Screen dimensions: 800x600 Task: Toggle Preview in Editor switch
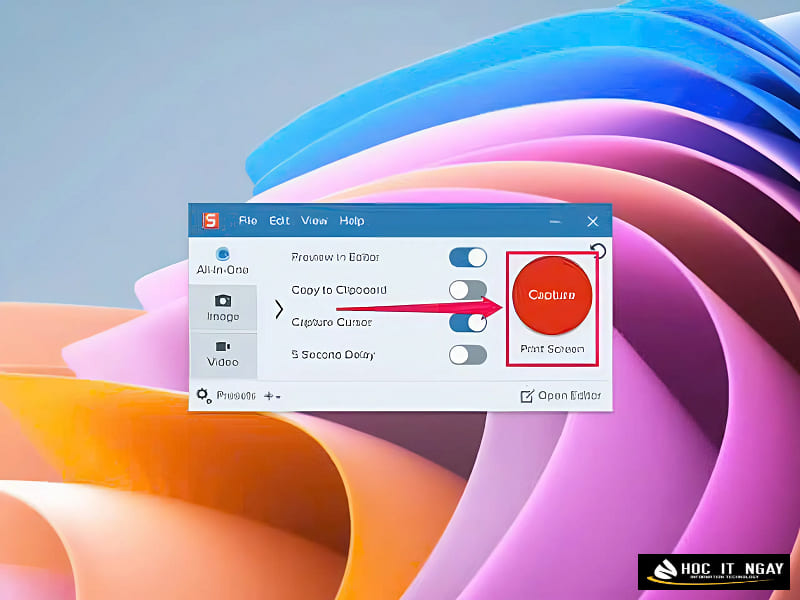tap(468, 257)
